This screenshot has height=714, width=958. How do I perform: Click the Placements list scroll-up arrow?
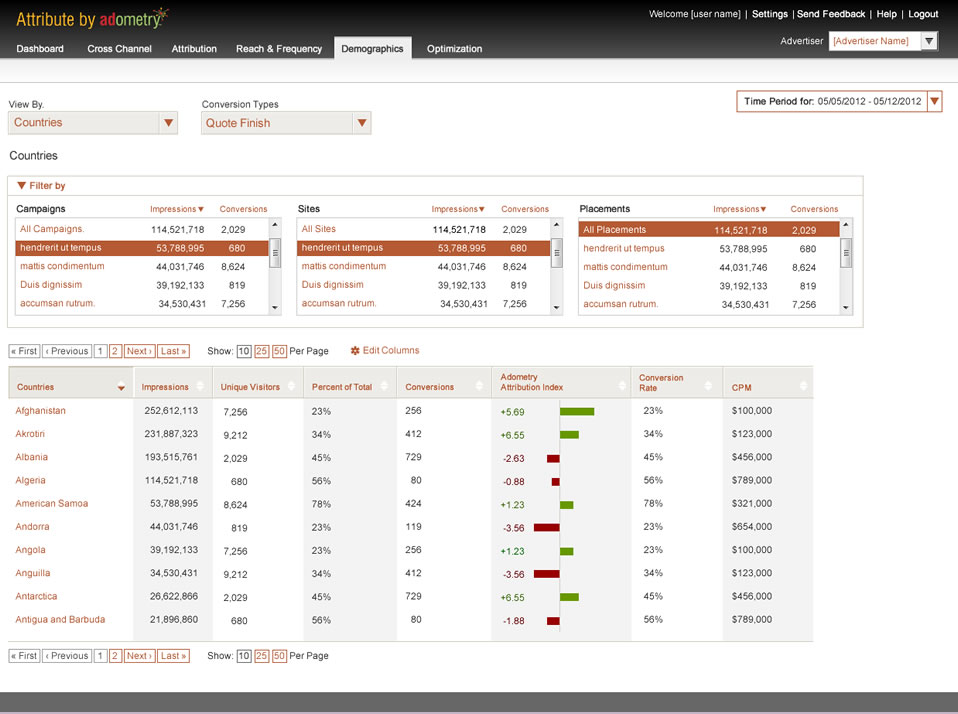click(x=846, y=225)
